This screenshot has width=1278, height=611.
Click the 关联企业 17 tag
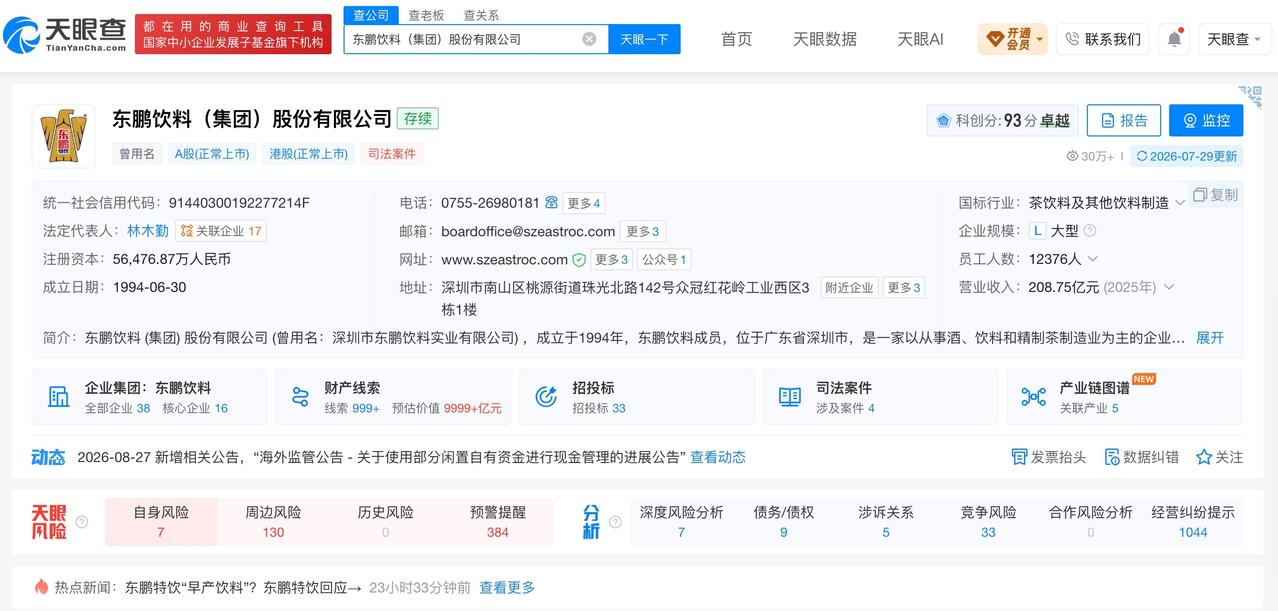point(221,231)
